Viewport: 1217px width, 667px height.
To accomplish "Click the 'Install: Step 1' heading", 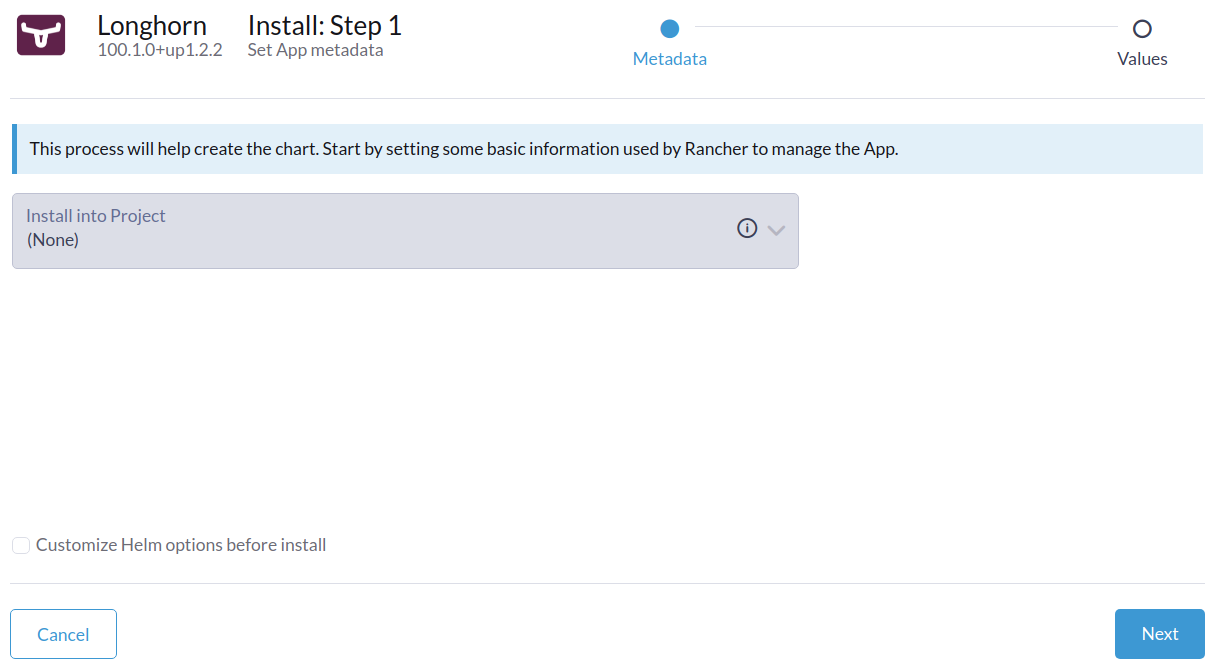I will (325, 25).
